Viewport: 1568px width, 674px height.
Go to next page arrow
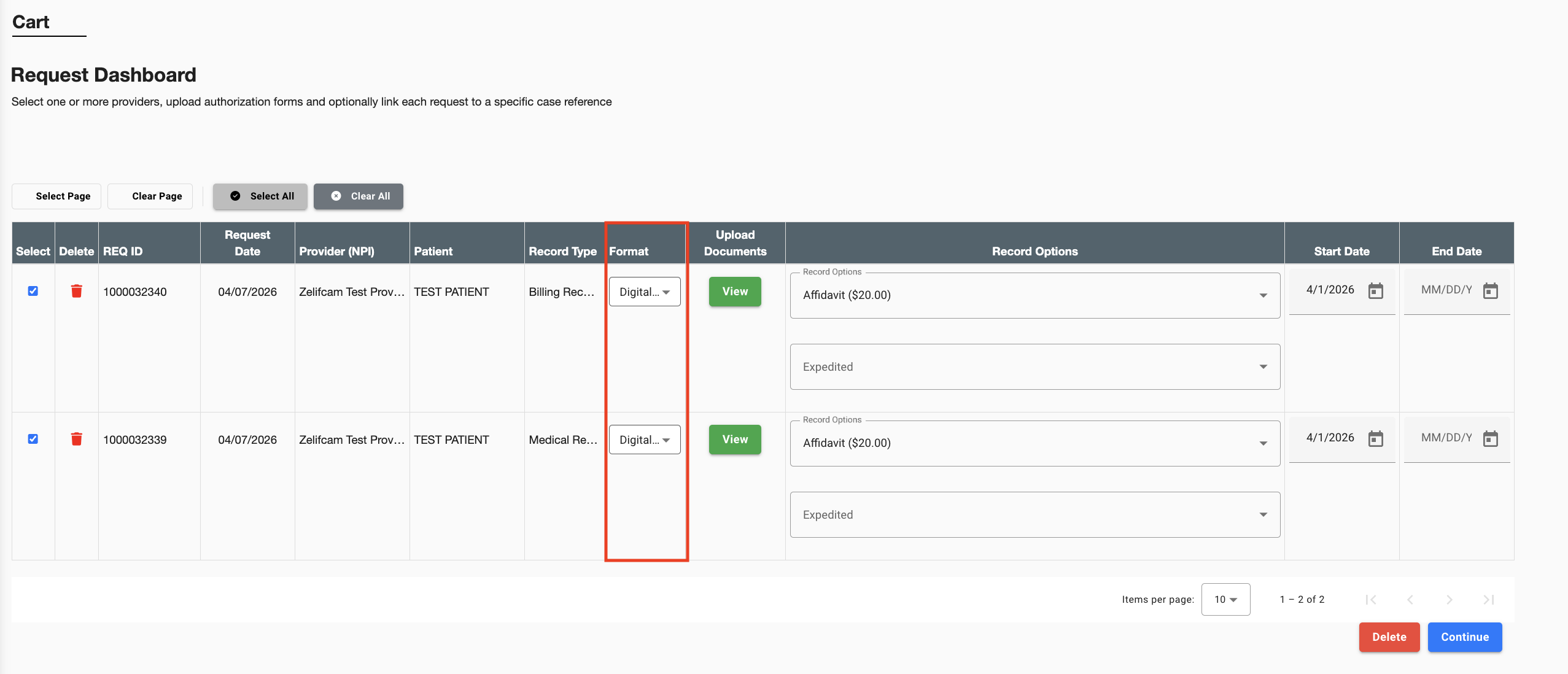coord(1450,600)
